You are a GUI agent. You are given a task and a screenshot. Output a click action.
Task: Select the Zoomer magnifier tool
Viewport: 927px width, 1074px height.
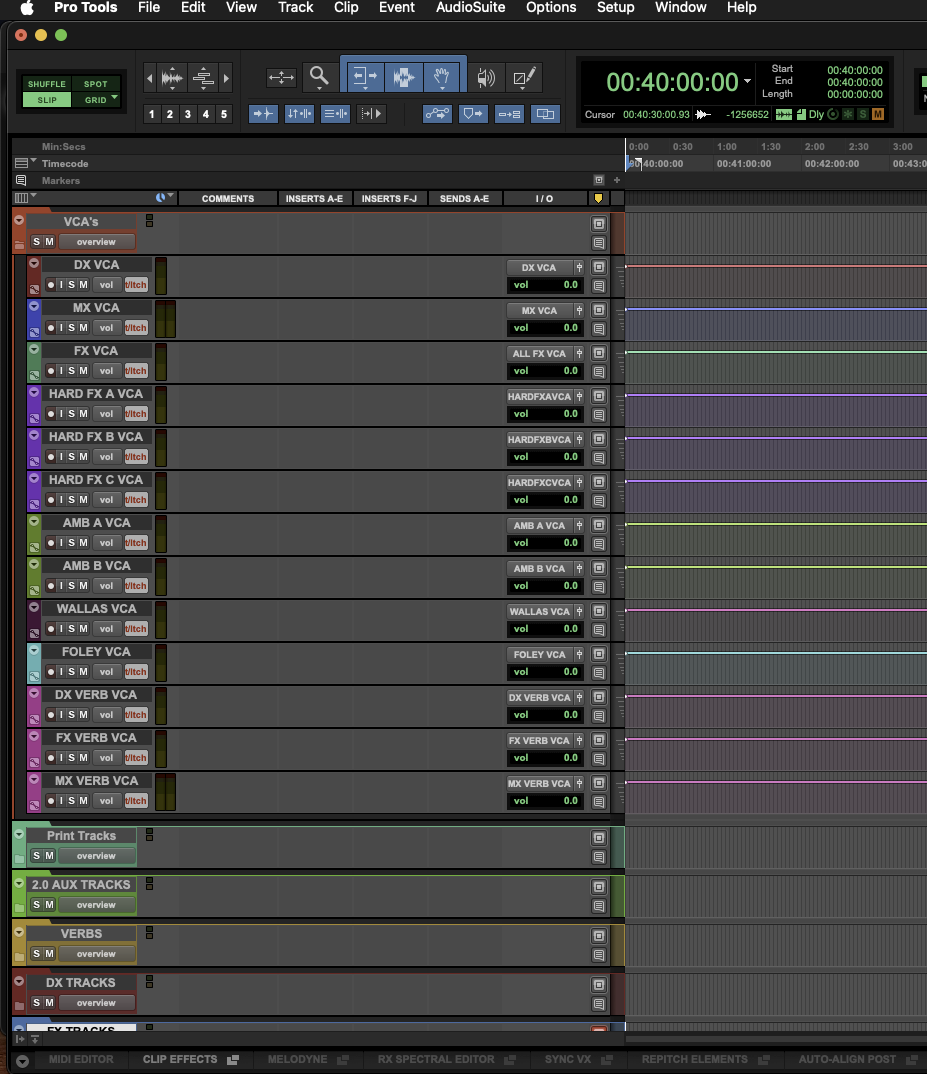320,76
